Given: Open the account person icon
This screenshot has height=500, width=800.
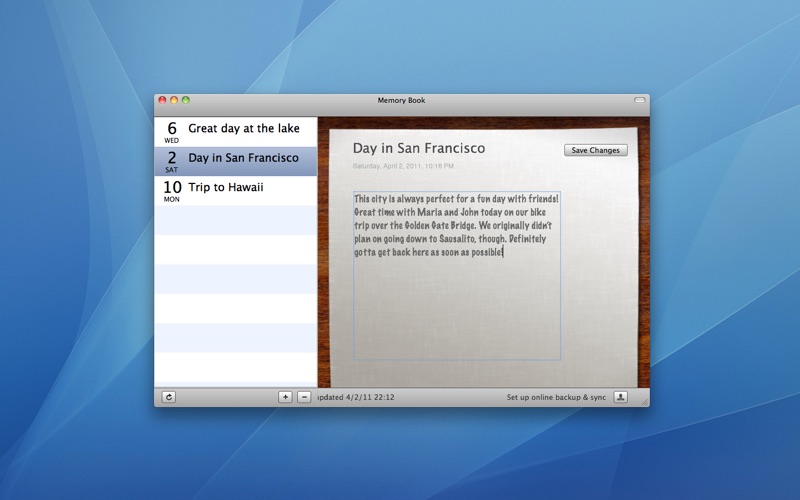Looking at the screenshot, I should 620,397.
